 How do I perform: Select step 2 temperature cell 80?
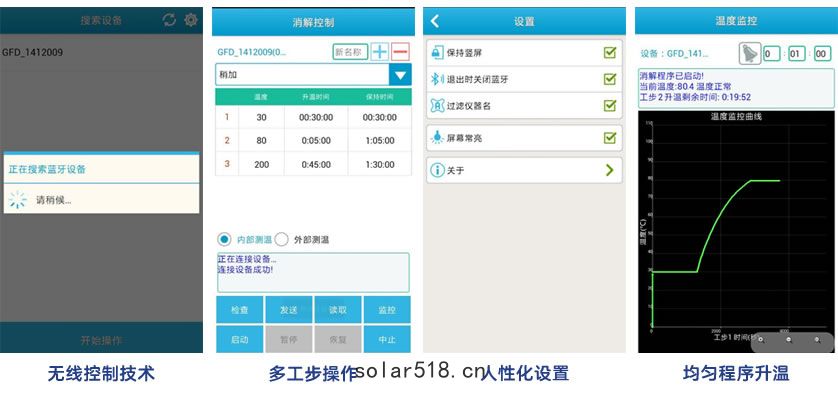pyautogui.click(x=261, y=141)
